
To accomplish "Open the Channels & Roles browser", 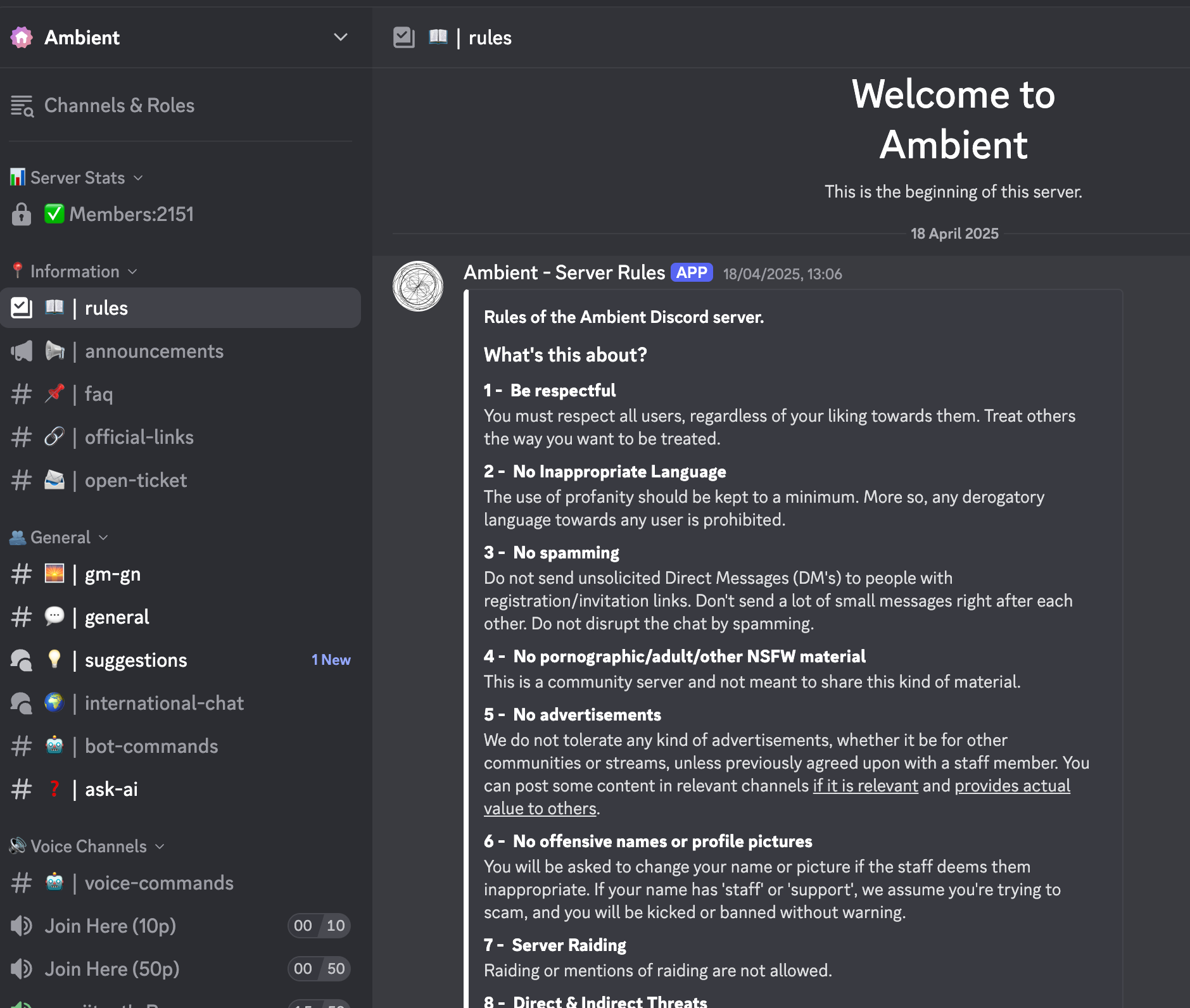I will (119, 106).
